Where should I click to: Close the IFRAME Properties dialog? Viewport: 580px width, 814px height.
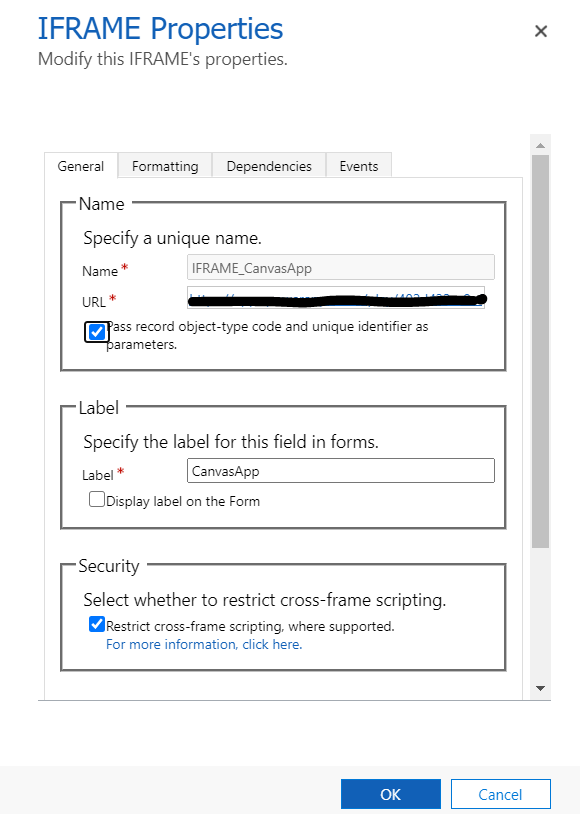(x=541, y=31)
